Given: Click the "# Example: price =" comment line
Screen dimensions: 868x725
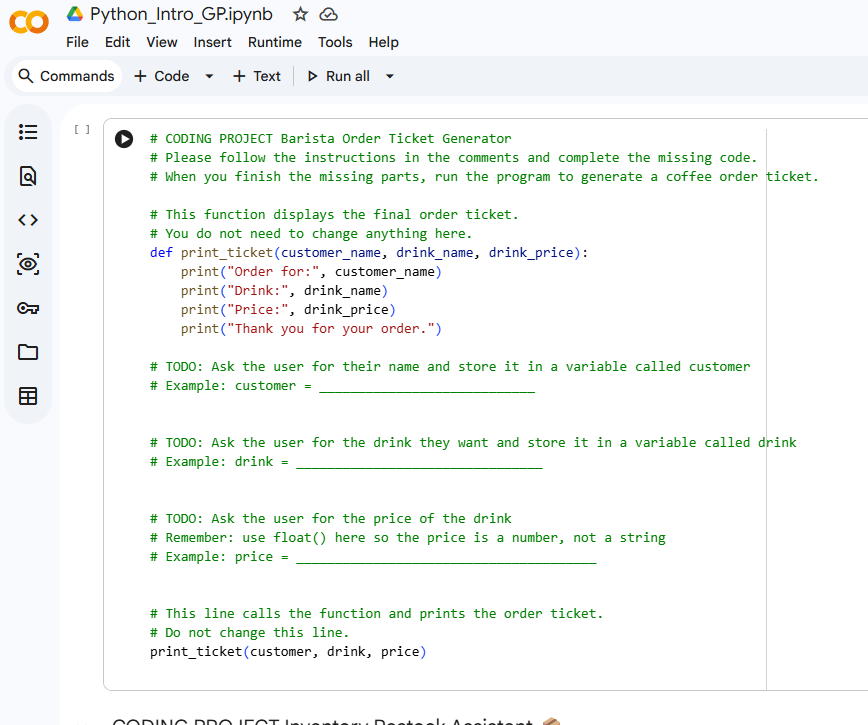Looking at the screenshot, I should (x=373, y=557).
